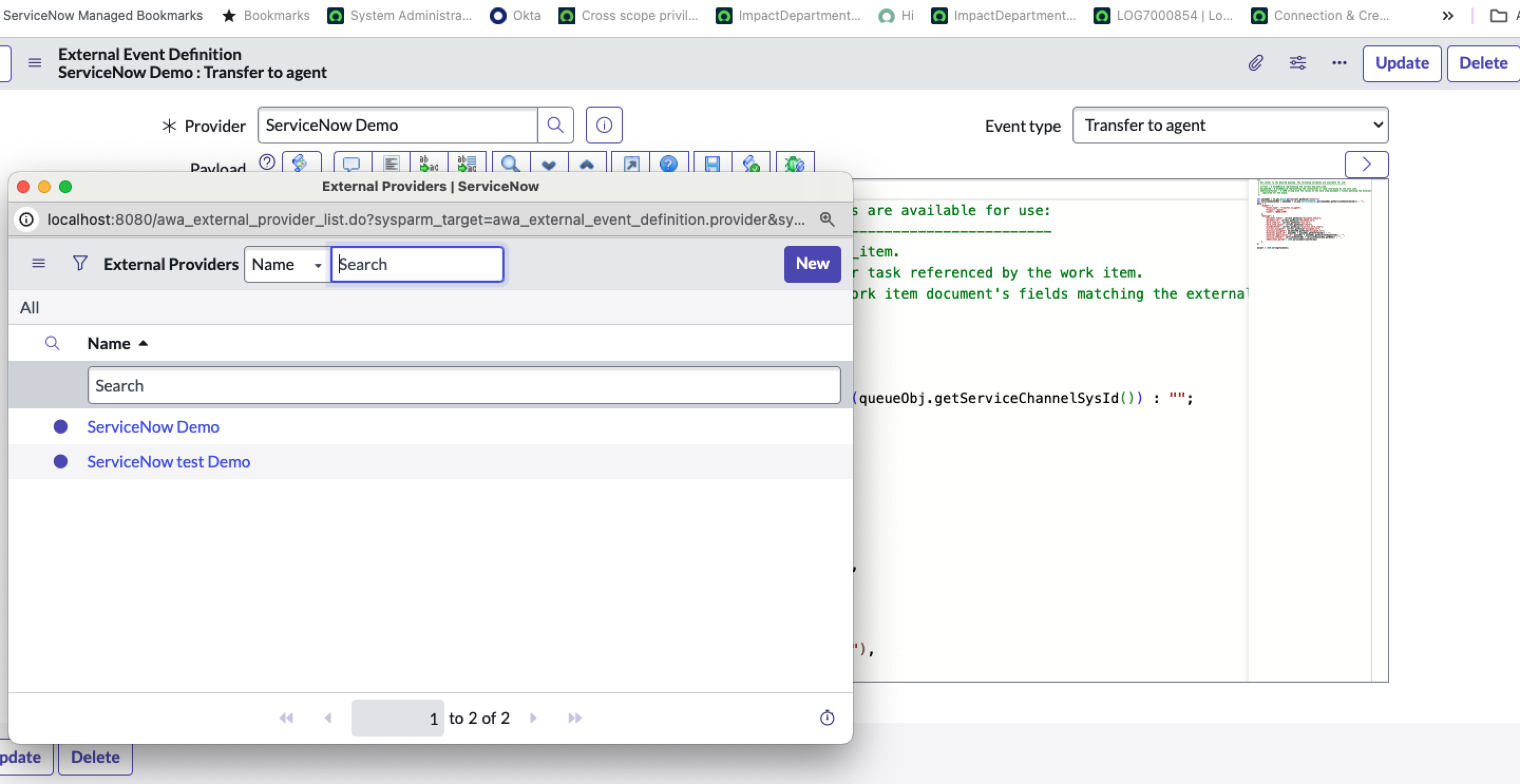Go to last page of list
The width and height of the screenshot is (1520, 784).
575,718
